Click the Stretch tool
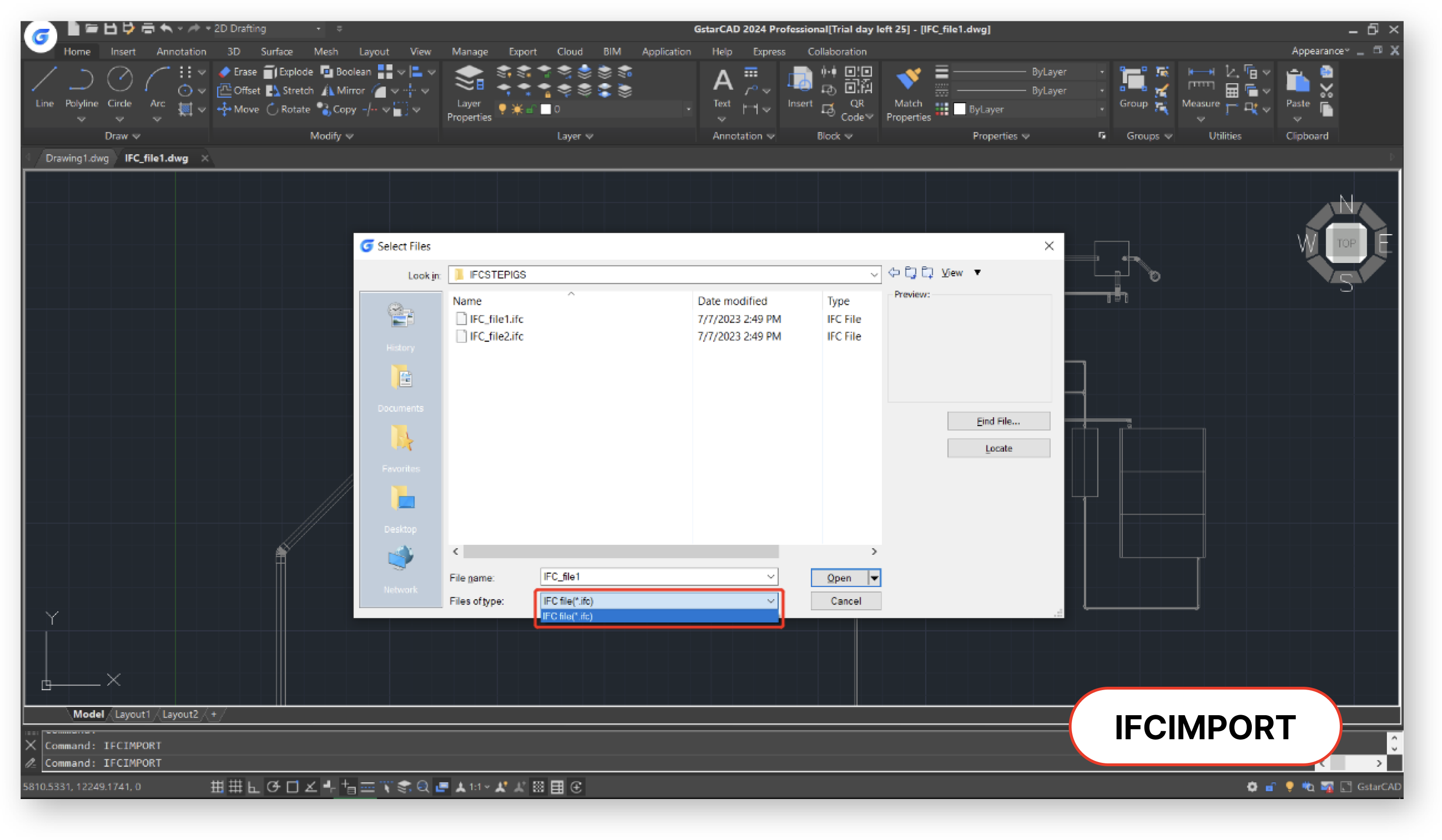The image size is (1442, 840). 290,90
